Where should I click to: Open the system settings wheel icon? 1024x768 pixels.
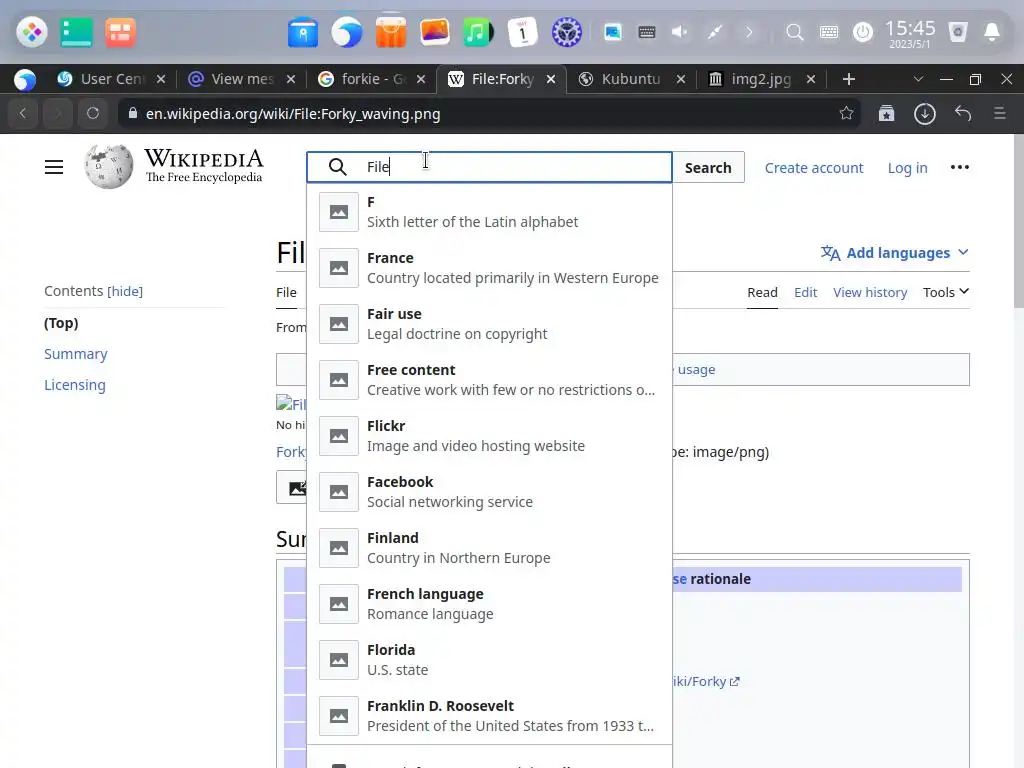[x=566, y=32]
